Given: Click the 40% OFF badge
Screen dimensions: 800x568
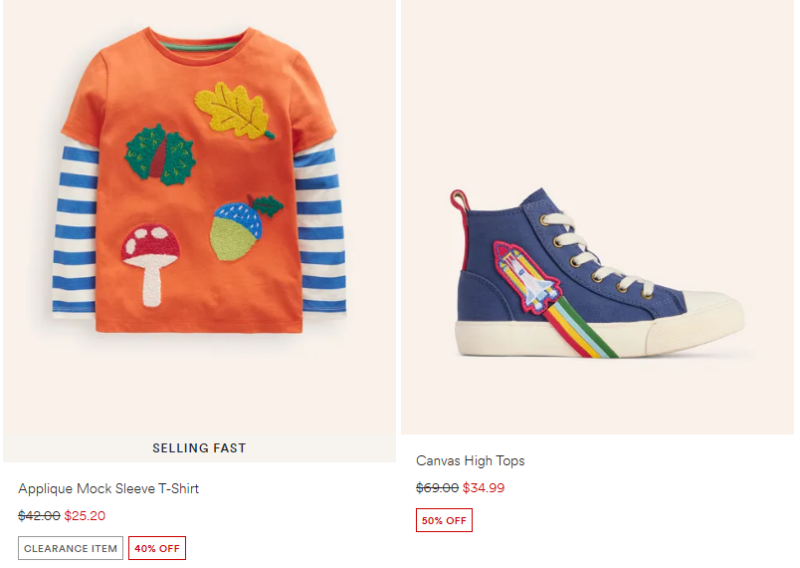Looking at the screenshot, I should [x=157, y=548].
